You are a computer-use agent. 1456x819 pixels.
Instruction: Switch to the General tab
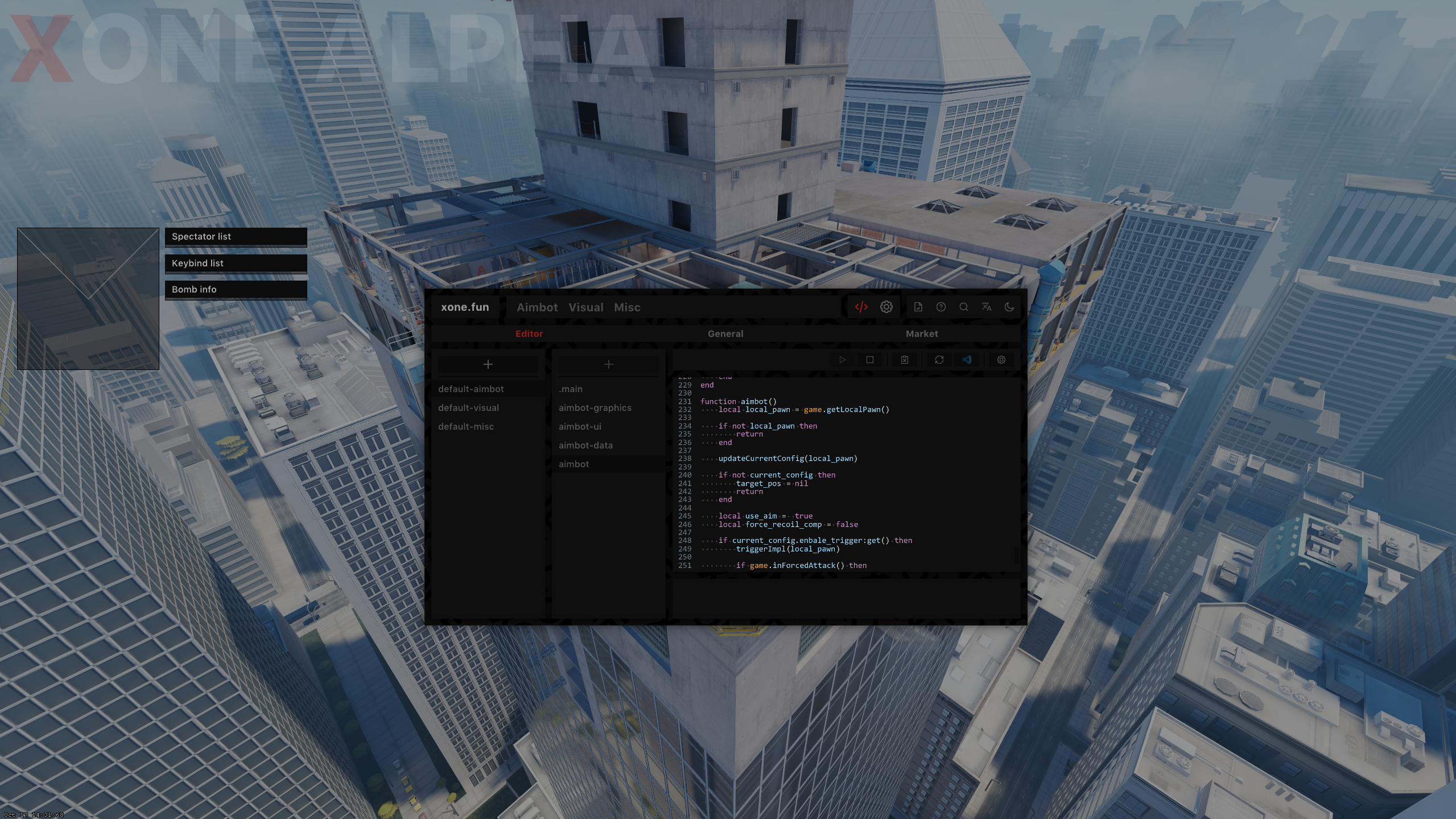[725, 334]
